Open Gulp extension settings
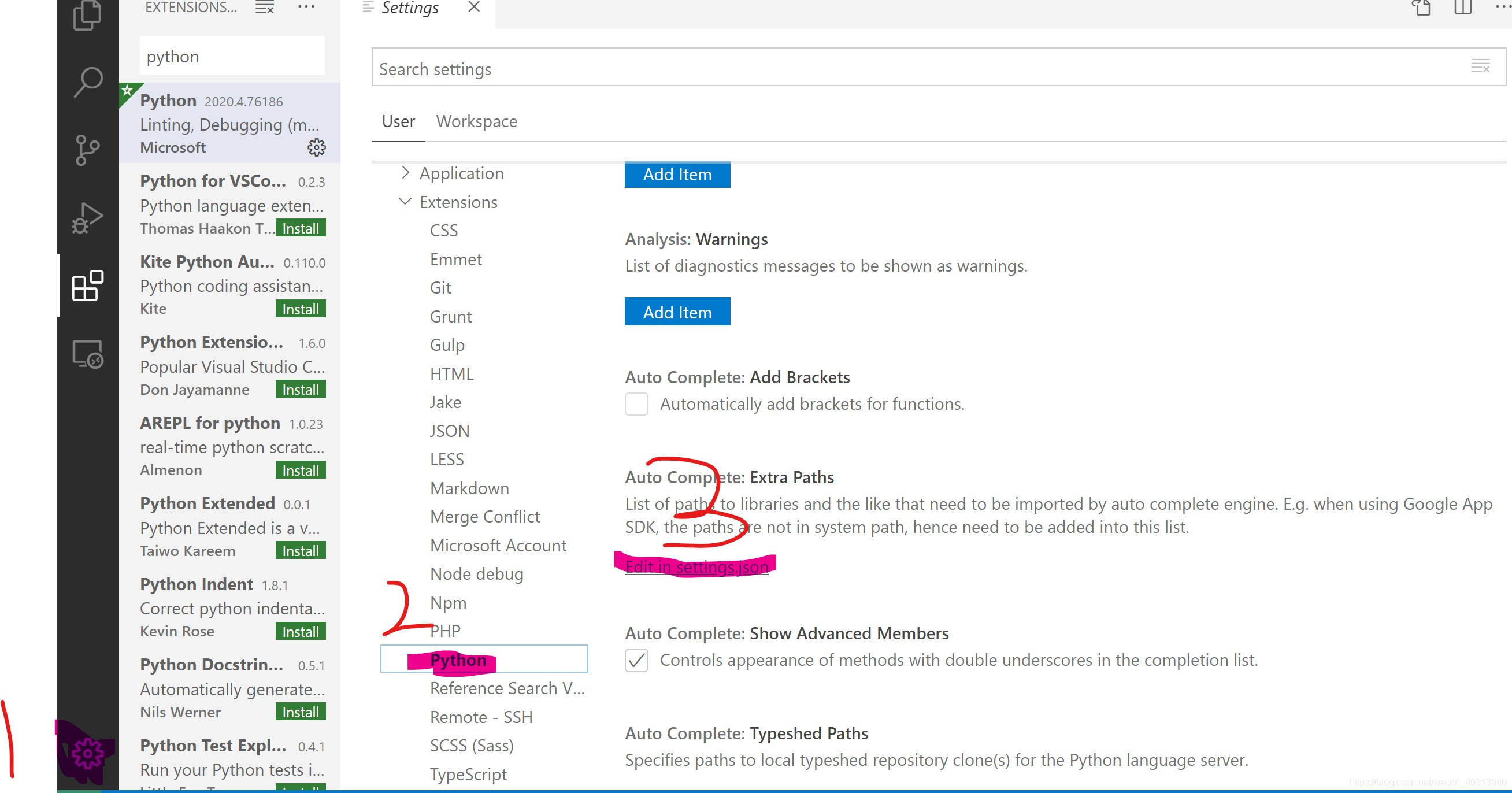 coord(447,344)
